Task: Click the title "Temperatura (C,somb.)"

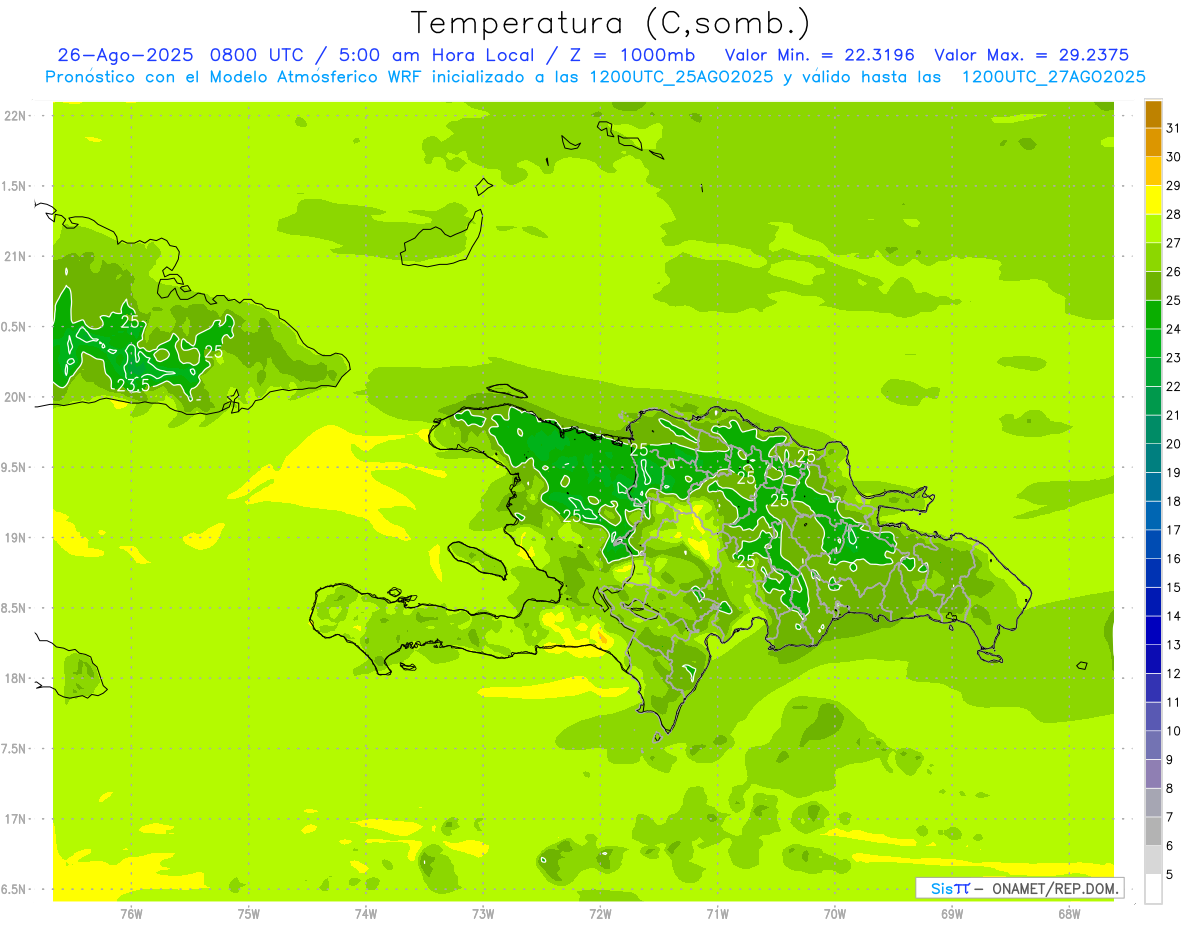Action: 611,23
